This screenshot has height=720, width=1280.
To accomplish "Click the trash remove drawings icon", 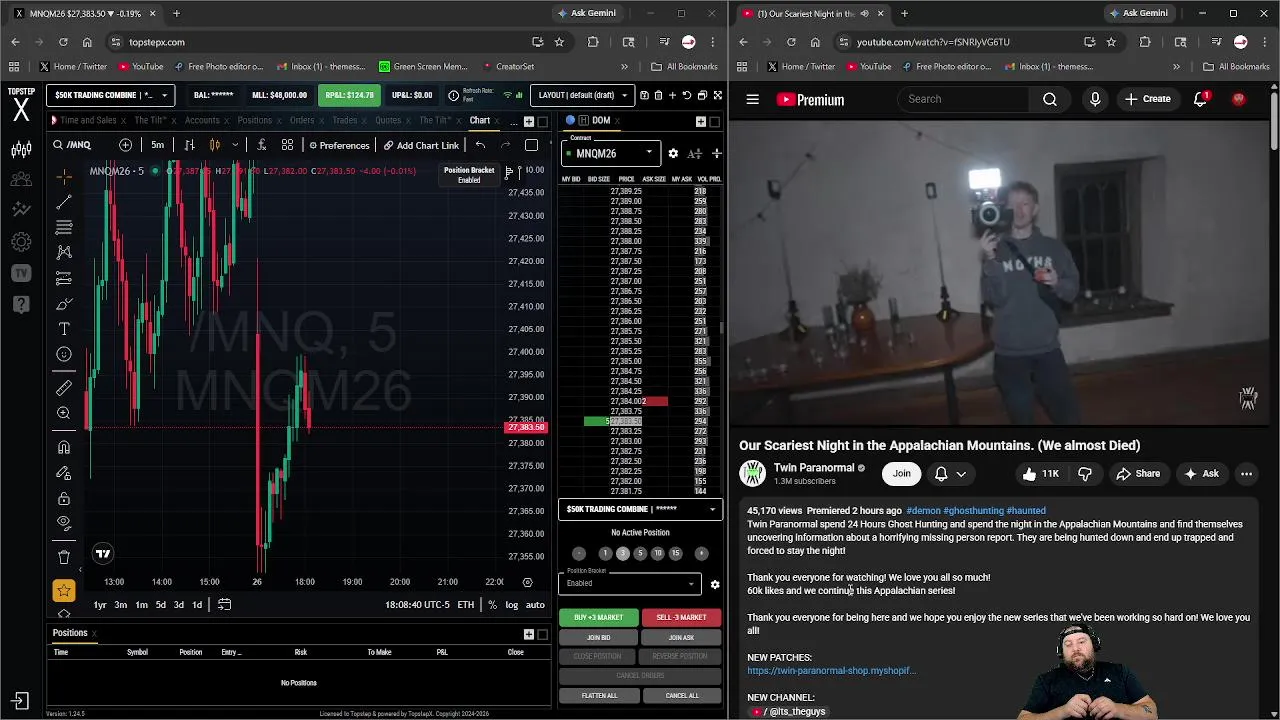I will tap(64, 557).
